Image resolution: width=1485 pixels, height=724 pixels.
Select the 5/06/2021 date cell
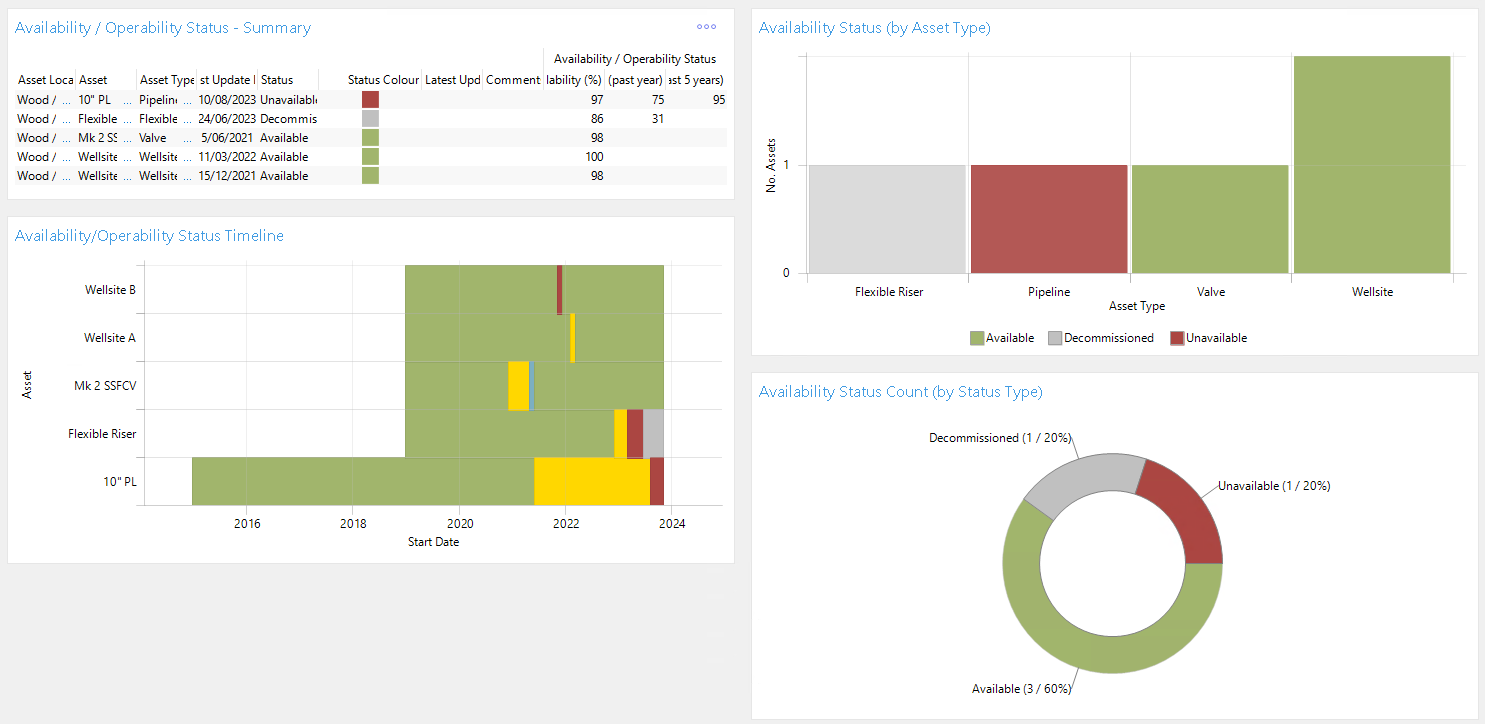coord(227,138)
